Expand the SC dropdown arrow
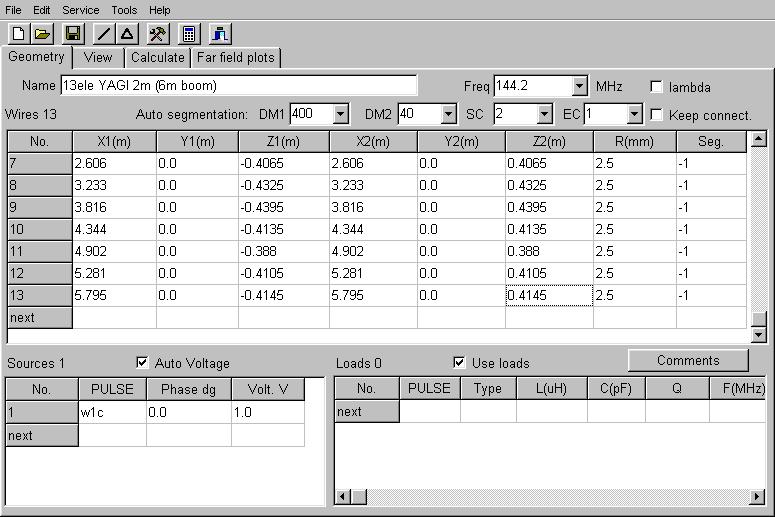This screenshot has height=517, width=775. click(x=544, y=114)
